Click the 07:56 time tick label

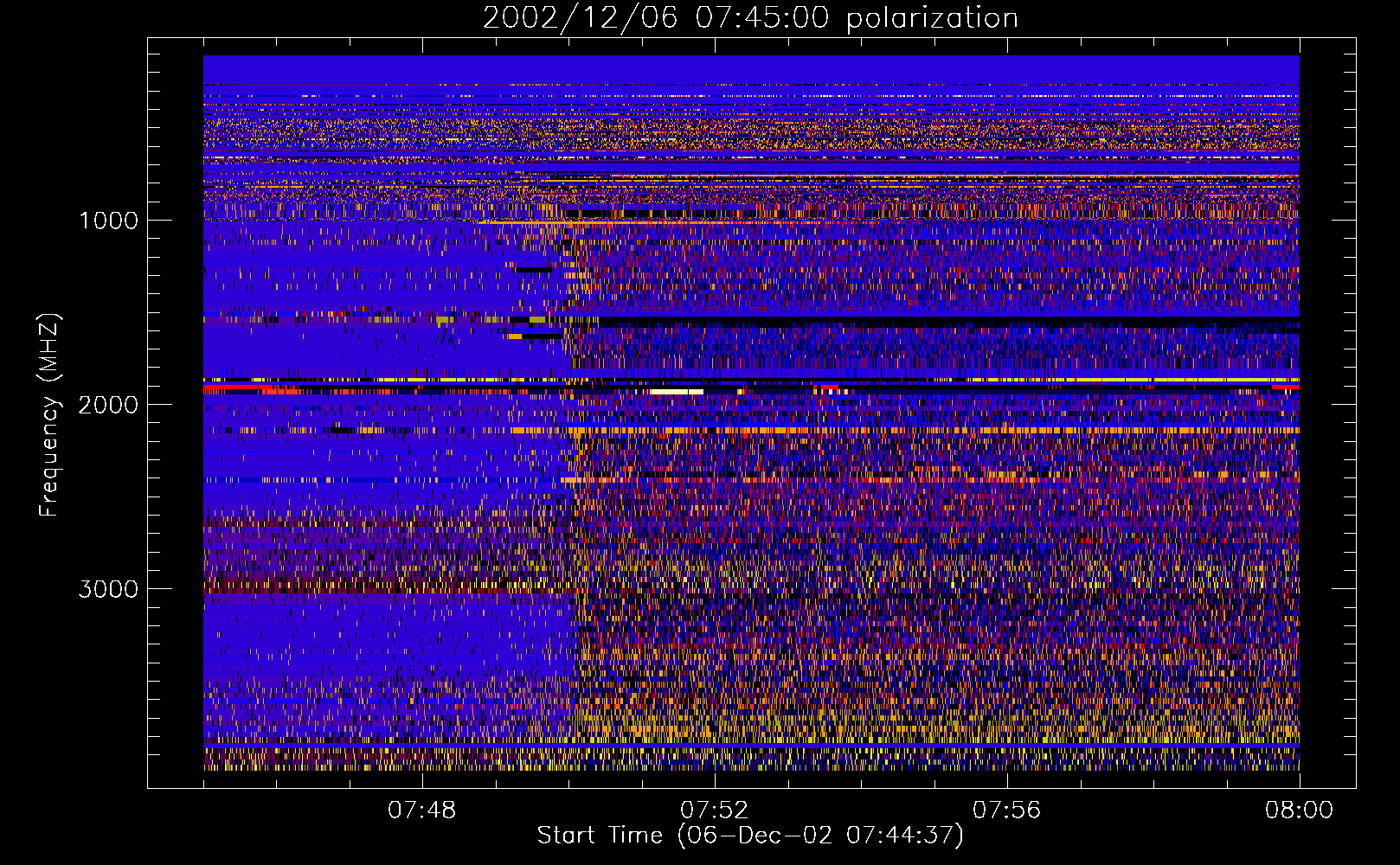1006,811
